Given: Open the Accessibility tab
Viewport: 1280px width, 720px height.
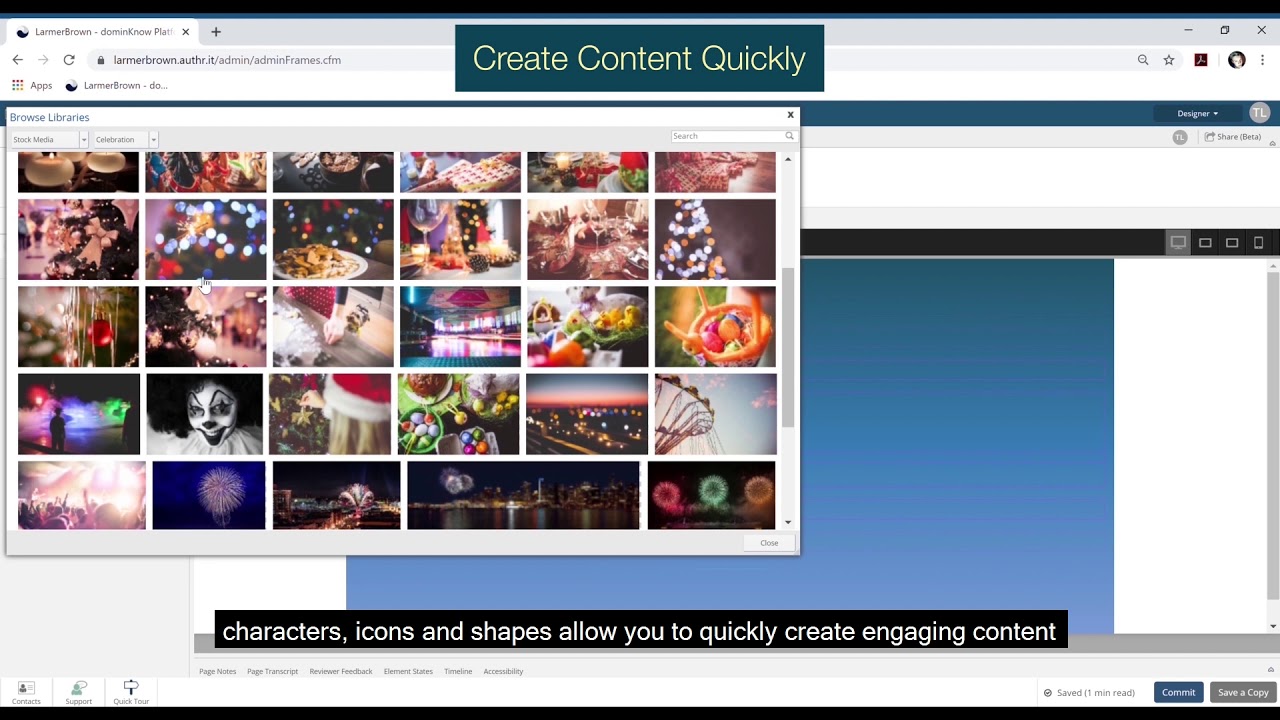Looking at the screenshot, I should pyautogui.click(x=503, y=671).
